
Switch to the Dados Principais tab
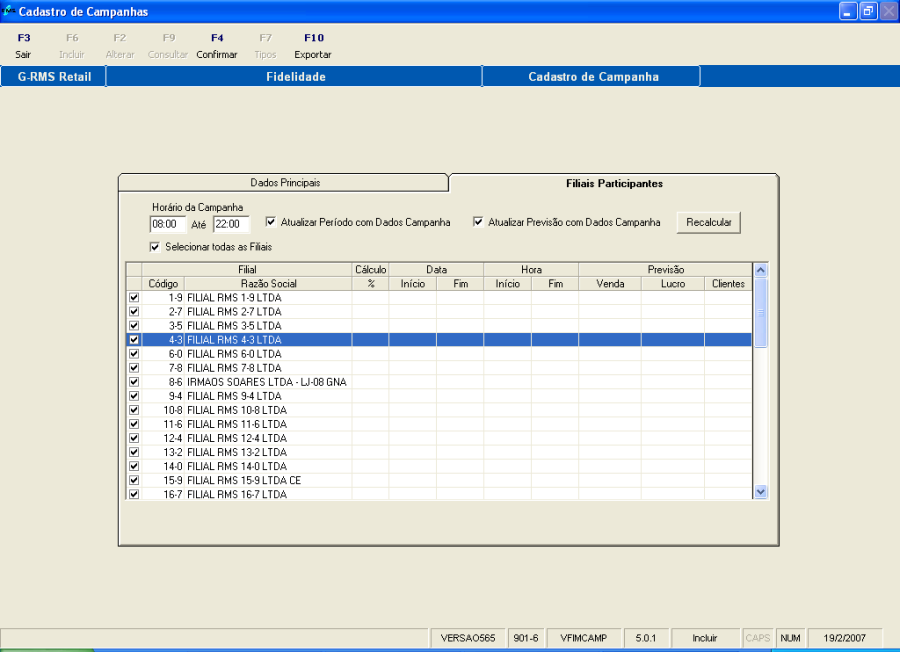[285, 183]
